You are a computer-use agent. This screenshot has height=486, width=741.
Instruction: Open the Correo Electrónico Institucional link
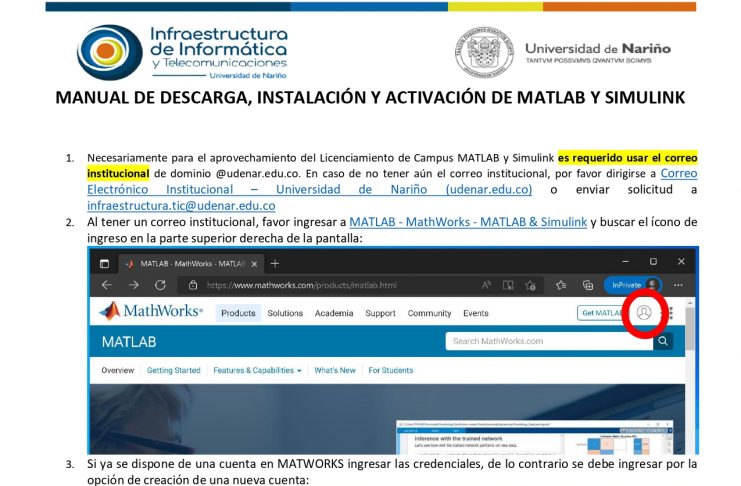point(310,190)
